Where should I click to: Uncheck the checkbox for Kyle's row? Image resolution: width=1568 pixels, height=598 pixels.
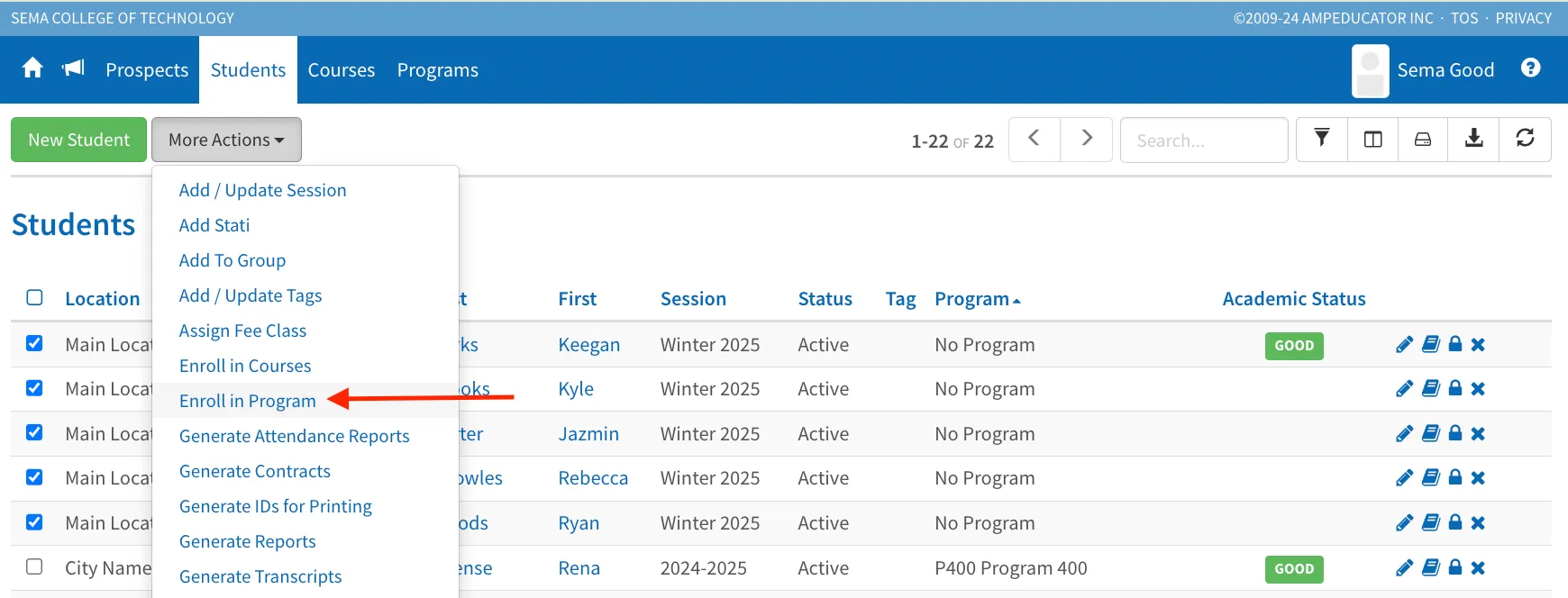tap(34, 388)
